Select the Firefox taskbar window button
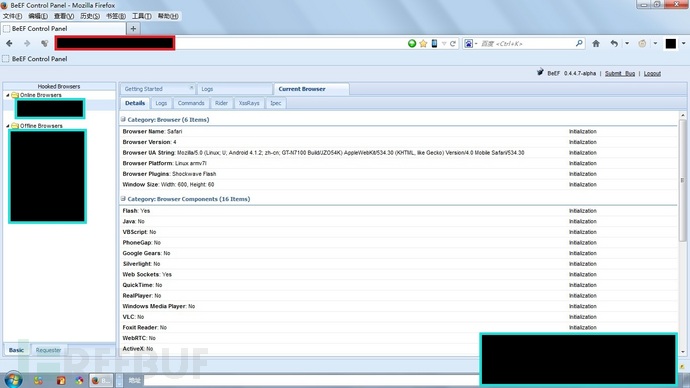 pos(101,380)
